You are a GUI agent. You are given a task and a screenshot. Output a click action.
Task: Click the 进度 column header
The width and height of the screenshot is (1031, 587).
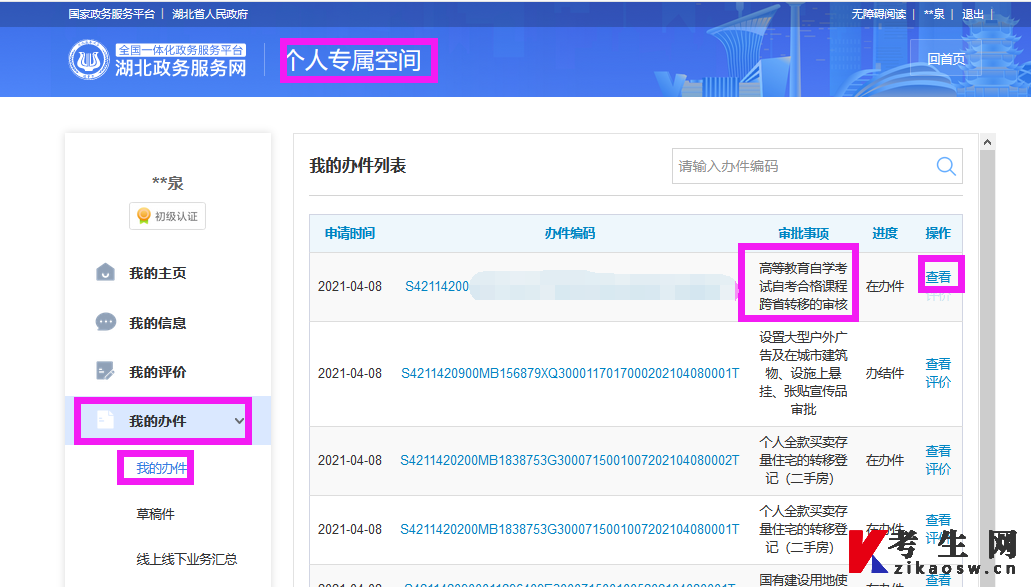click(885, 233)
